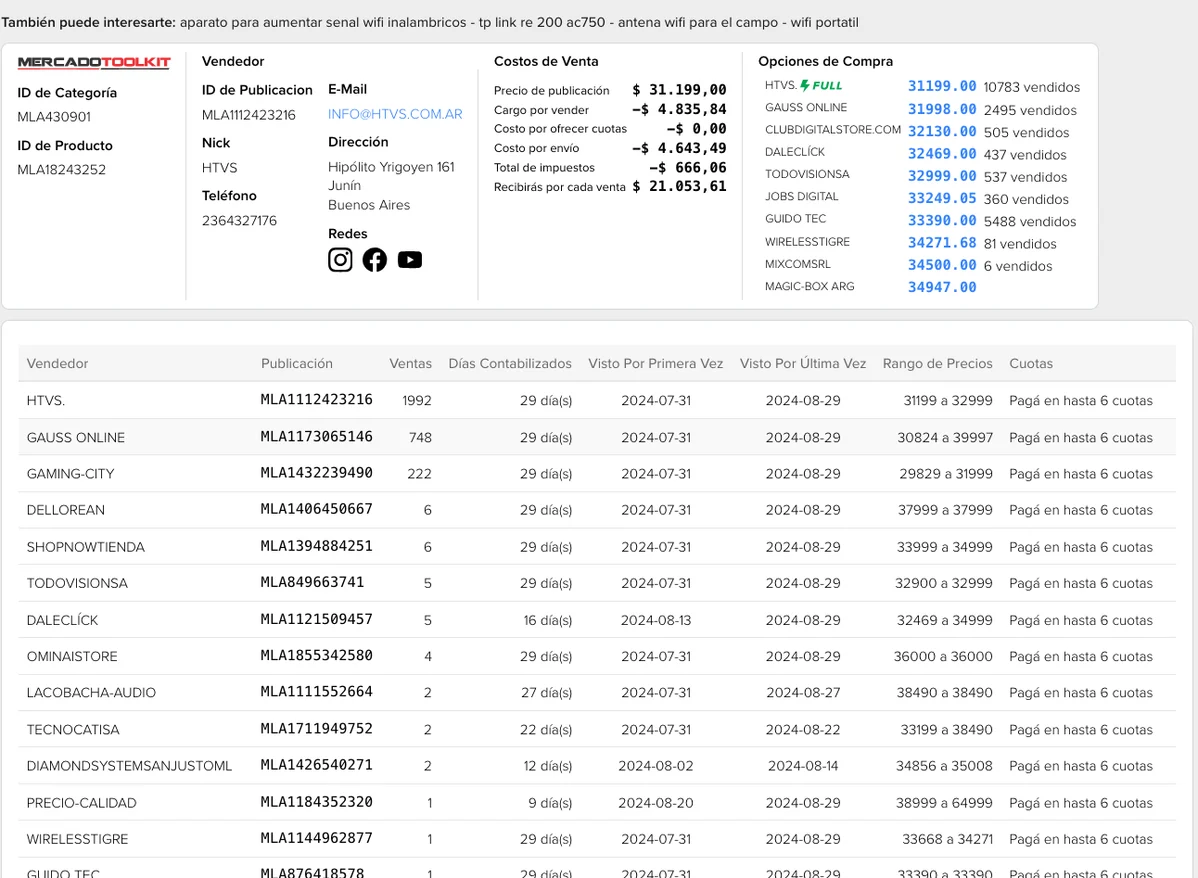Open the 33390.00 GUIDO TEC price link
Image resolution: width=1198 pixels, height=878 pixels.
tap(942, 220)
